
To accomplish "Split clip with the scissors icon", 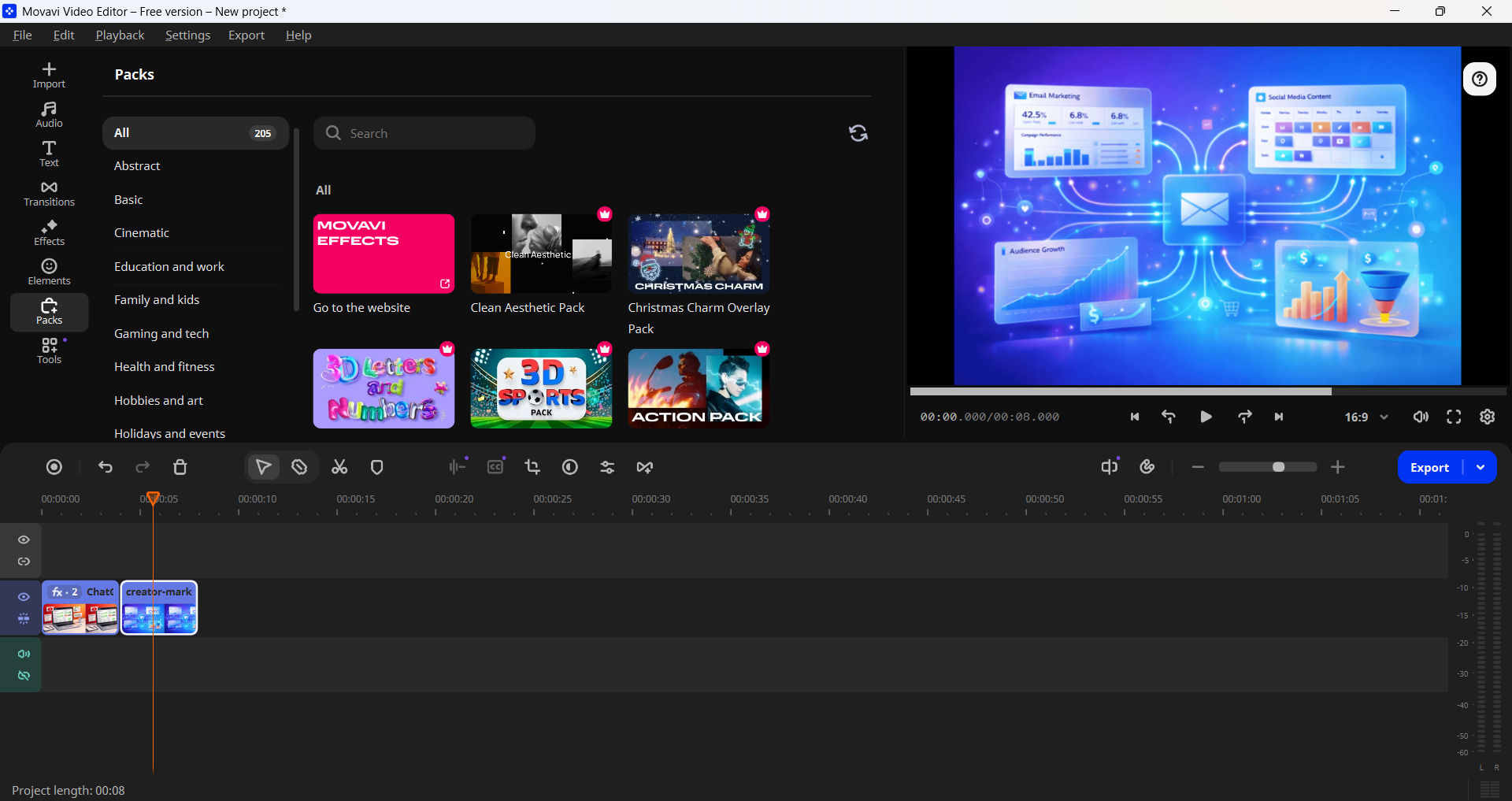I will pyautogui.click(x=339, y=467).
